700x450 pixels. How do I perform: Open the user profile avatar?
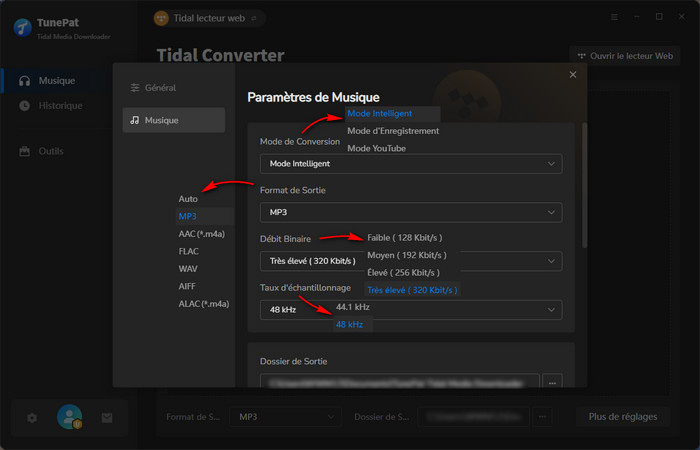click(70, 417)
